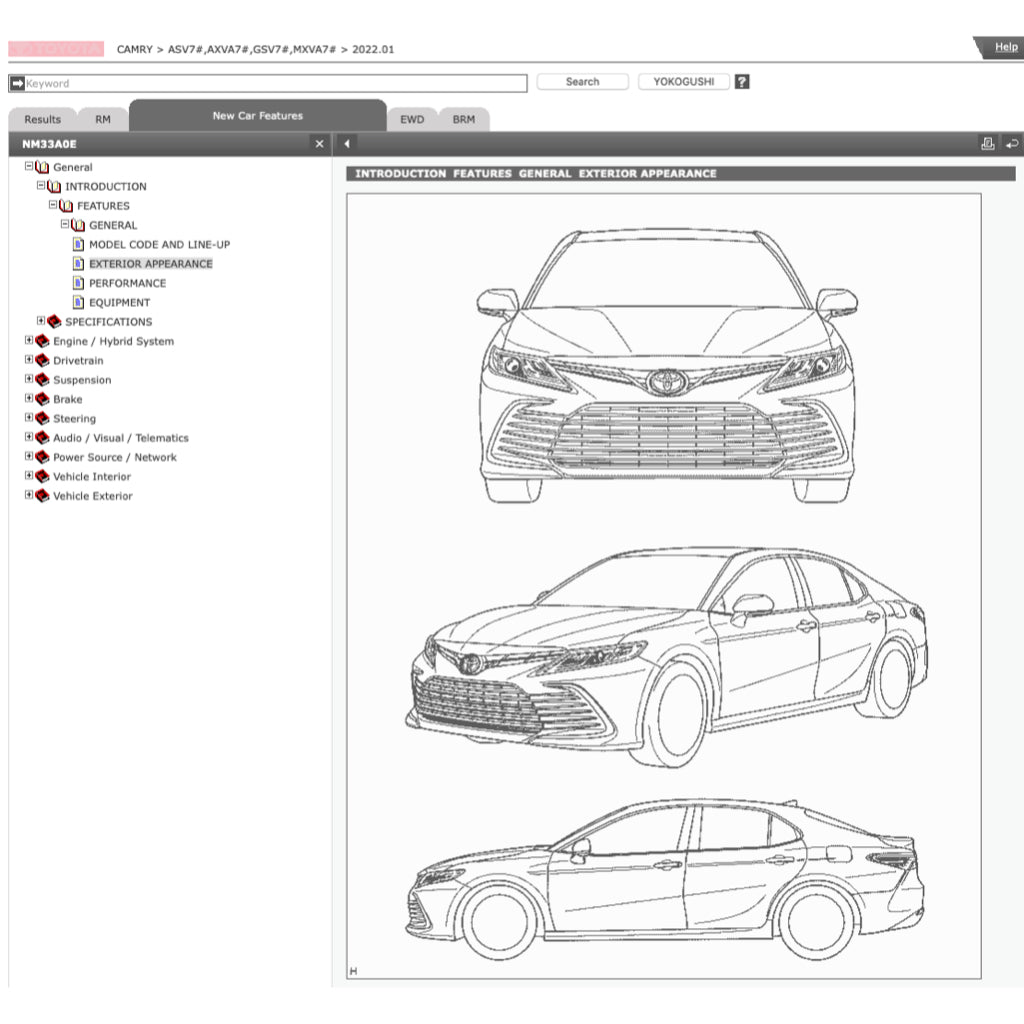
Task: Click the arrow icon beside Keyword field
Action: point(17,84)
